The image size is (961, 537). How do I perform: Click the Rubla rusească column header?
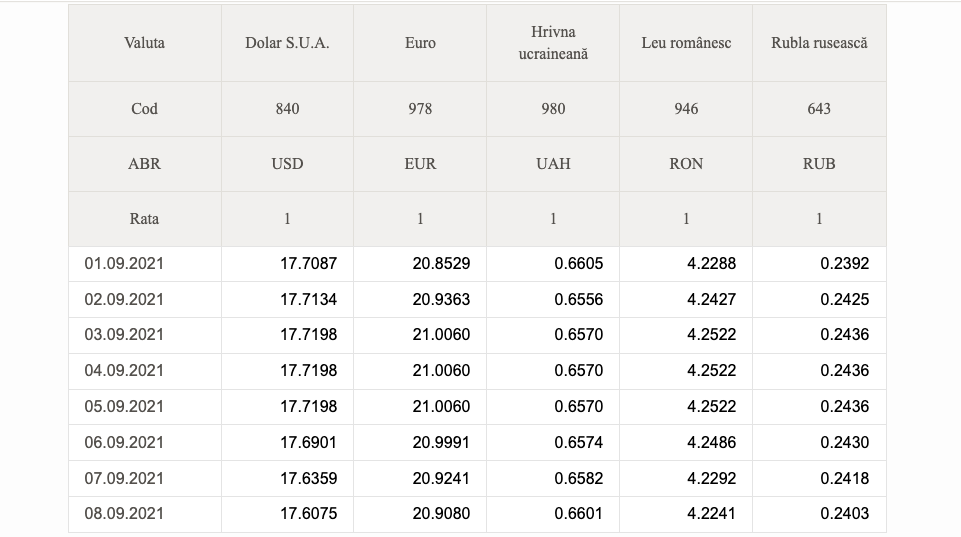tap(819, 43)
